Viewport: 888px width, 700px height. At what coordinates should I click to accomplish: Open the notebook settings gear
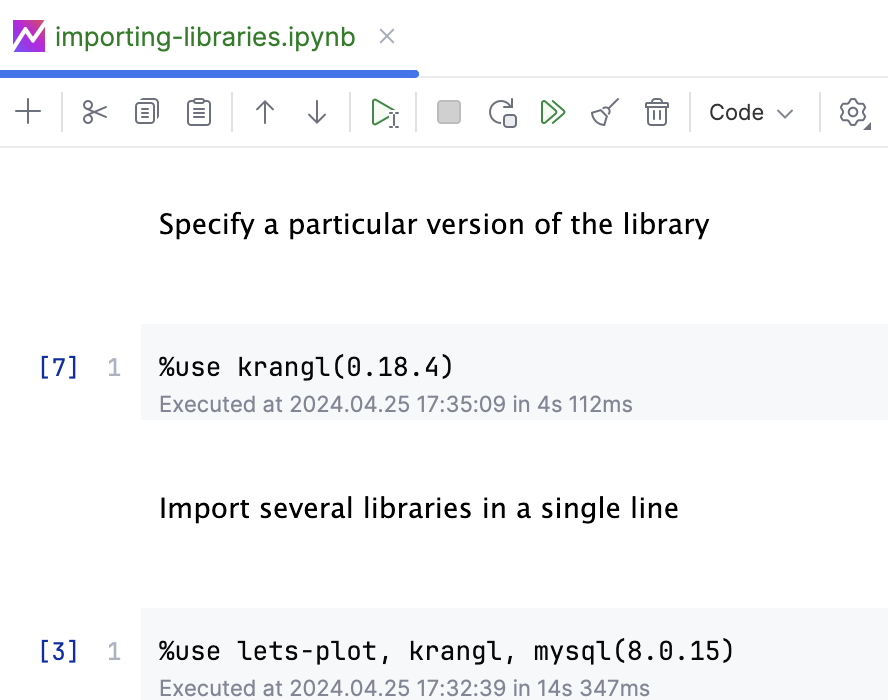pos(853,112)
